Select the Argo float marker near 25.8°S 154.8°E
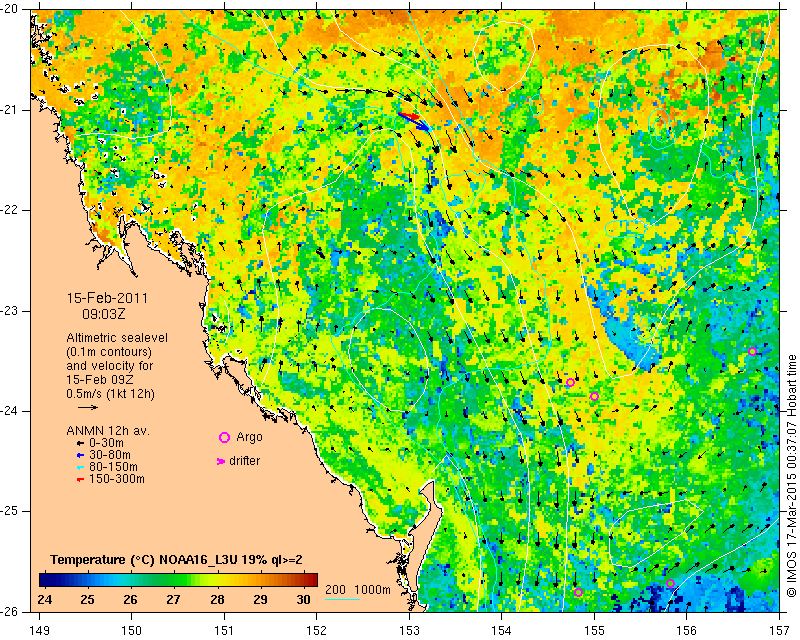Image resolution: width=800 pixels, height=640 pixels. coord(578,593)
